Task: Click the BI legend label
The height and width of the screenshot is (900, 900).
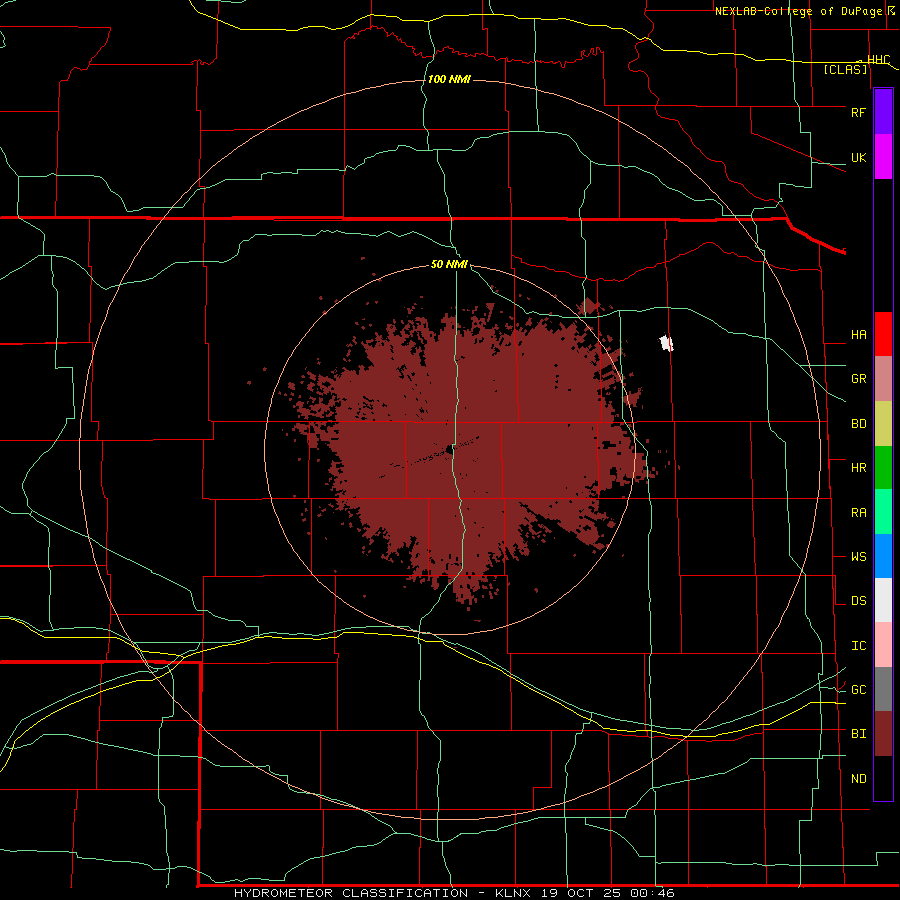Action: tap(858, 734)
